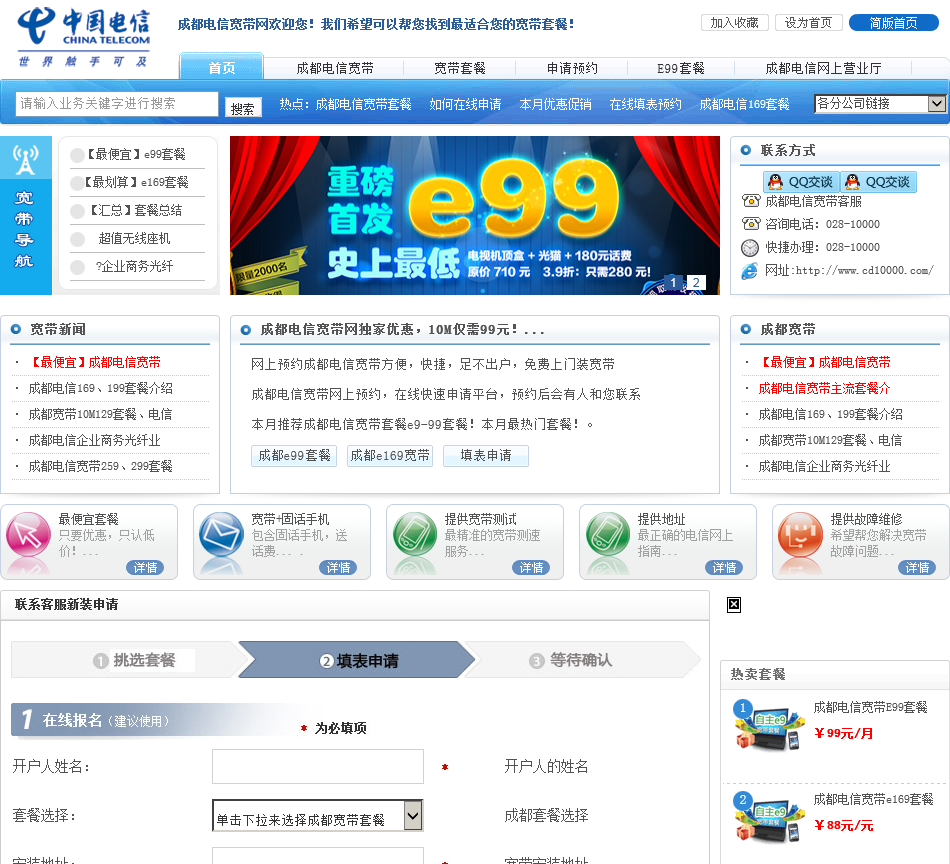Click the pink cursor icon for 最便宜套餐

pos(28,534)
